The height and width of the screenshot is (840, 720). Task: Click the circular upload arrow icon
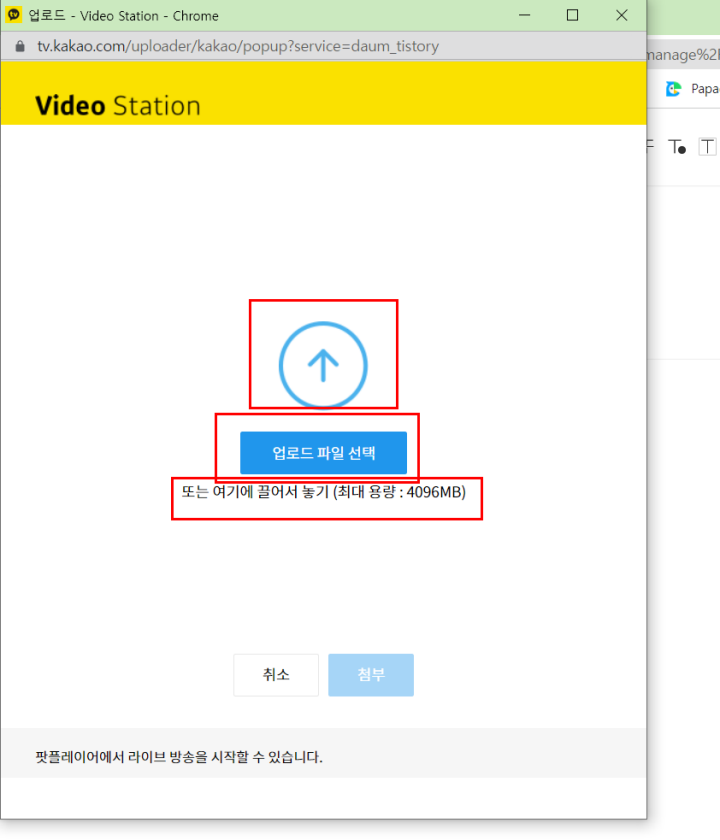coord(323,365)
